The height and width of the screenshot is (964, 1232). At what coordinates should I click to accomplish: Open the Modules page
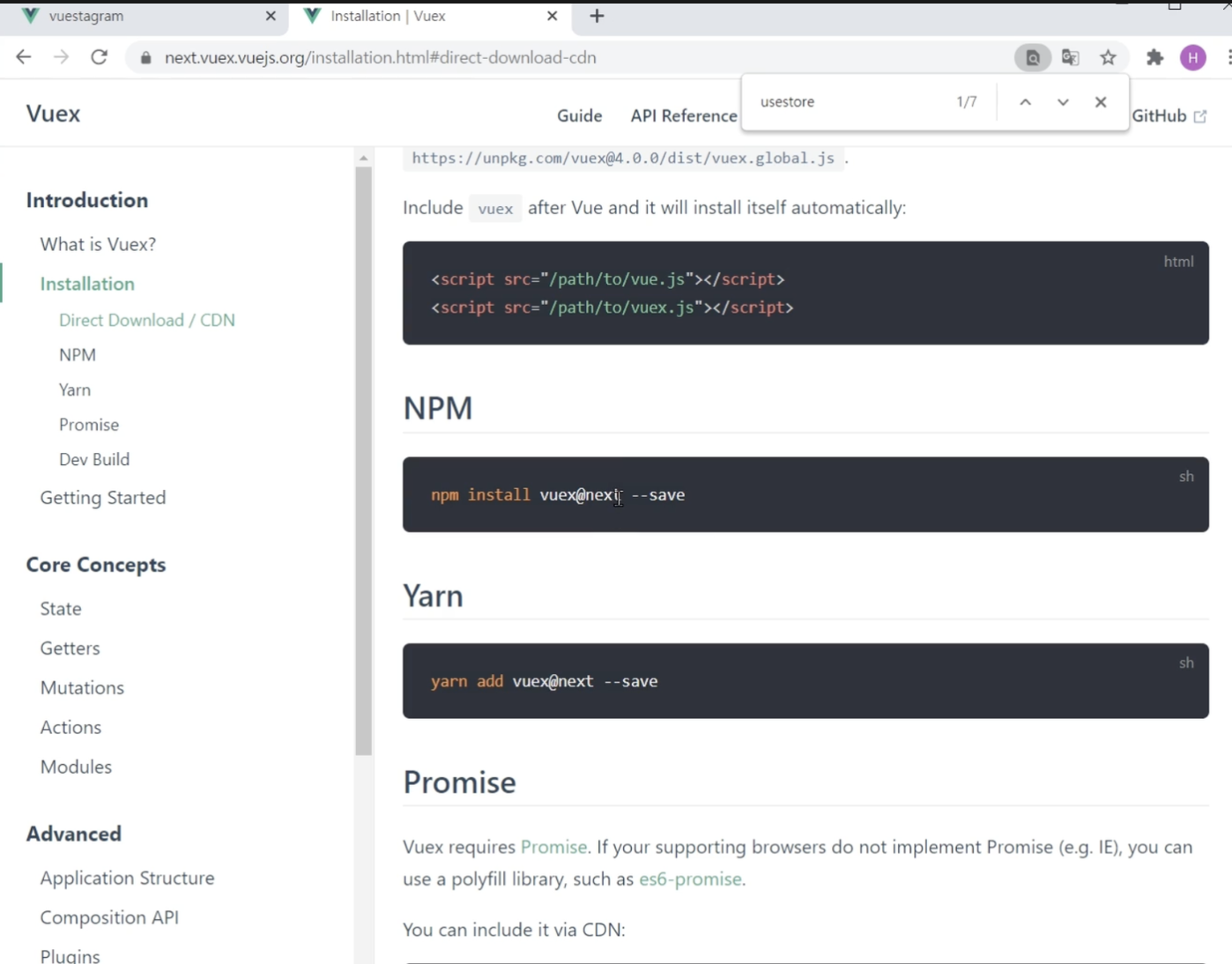click(76, 767)
